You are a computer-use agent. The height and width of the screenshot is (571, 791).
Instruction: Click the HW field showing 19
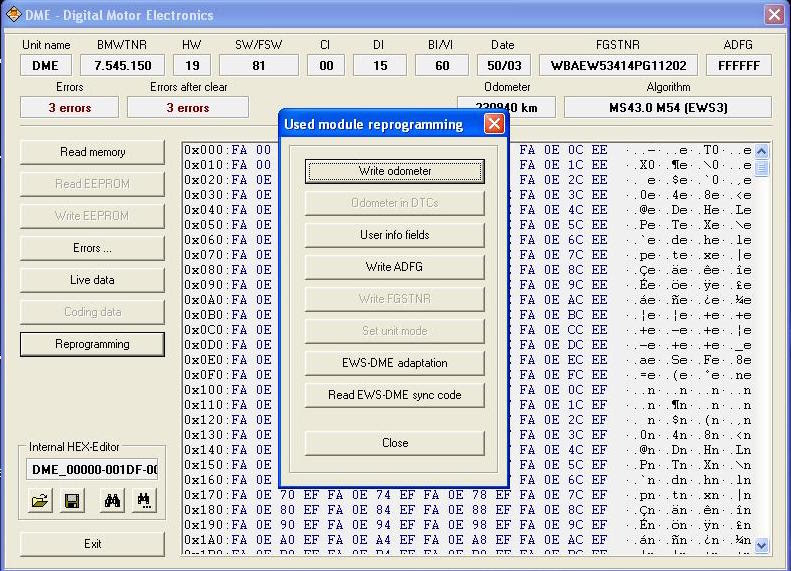pyautogui.click(x=192, y=66)
